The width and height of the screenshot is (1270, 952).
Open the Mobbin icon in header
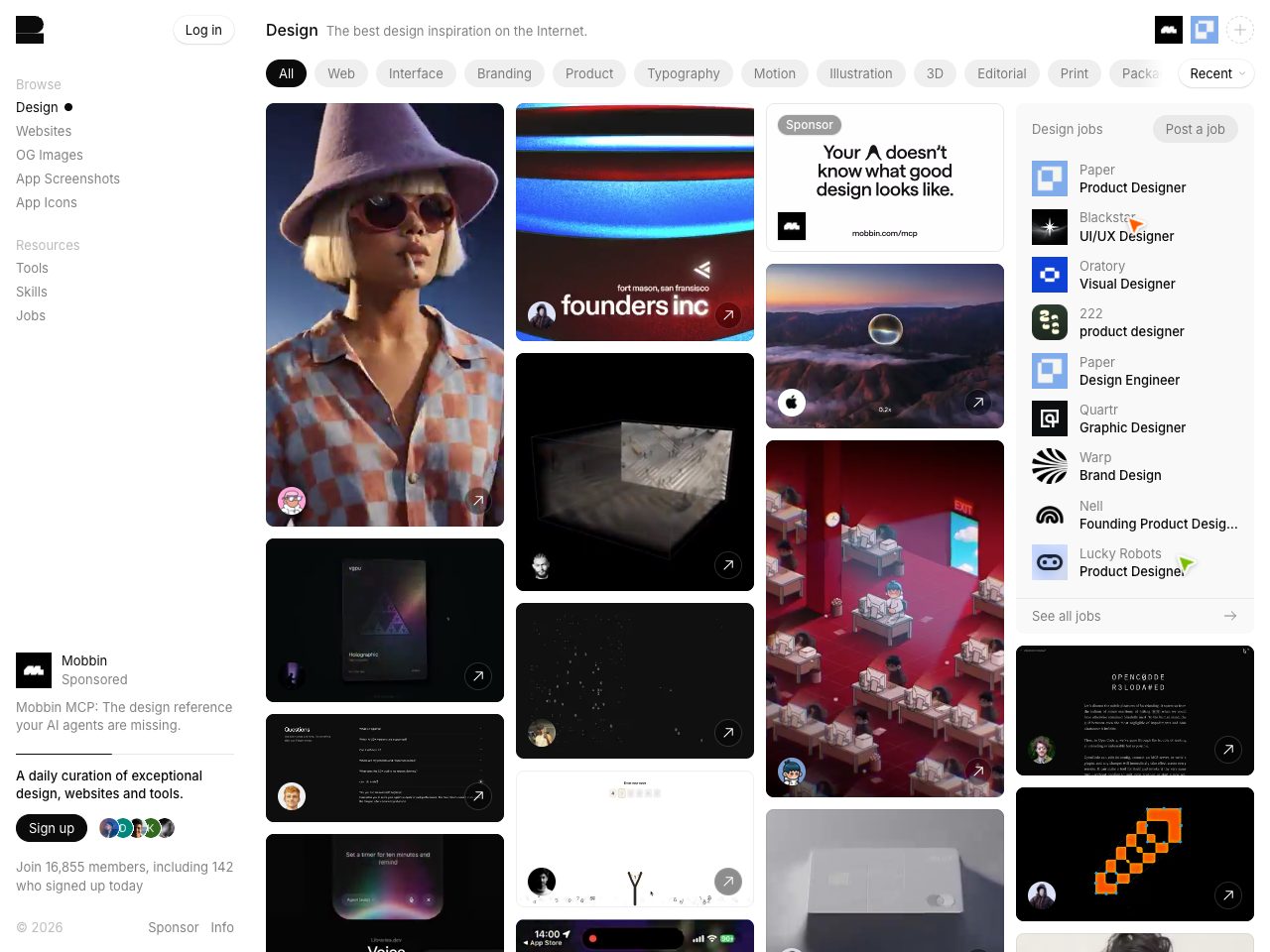[1169, 30]
